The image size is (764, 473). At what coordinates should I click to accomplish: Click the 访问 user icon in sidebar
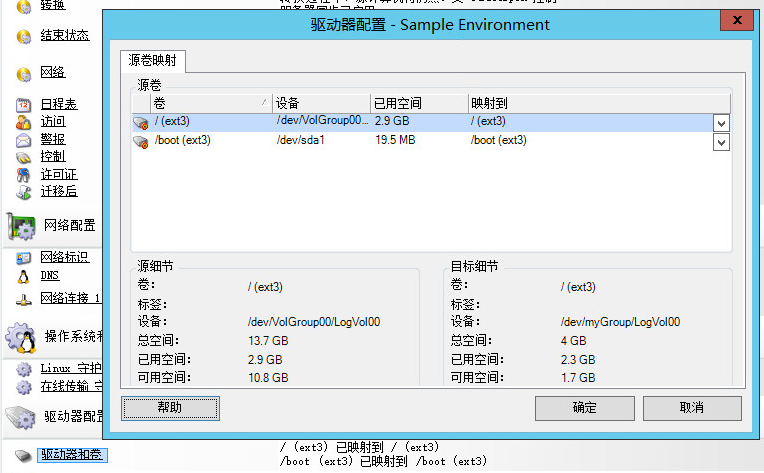(x=24, y=122)
